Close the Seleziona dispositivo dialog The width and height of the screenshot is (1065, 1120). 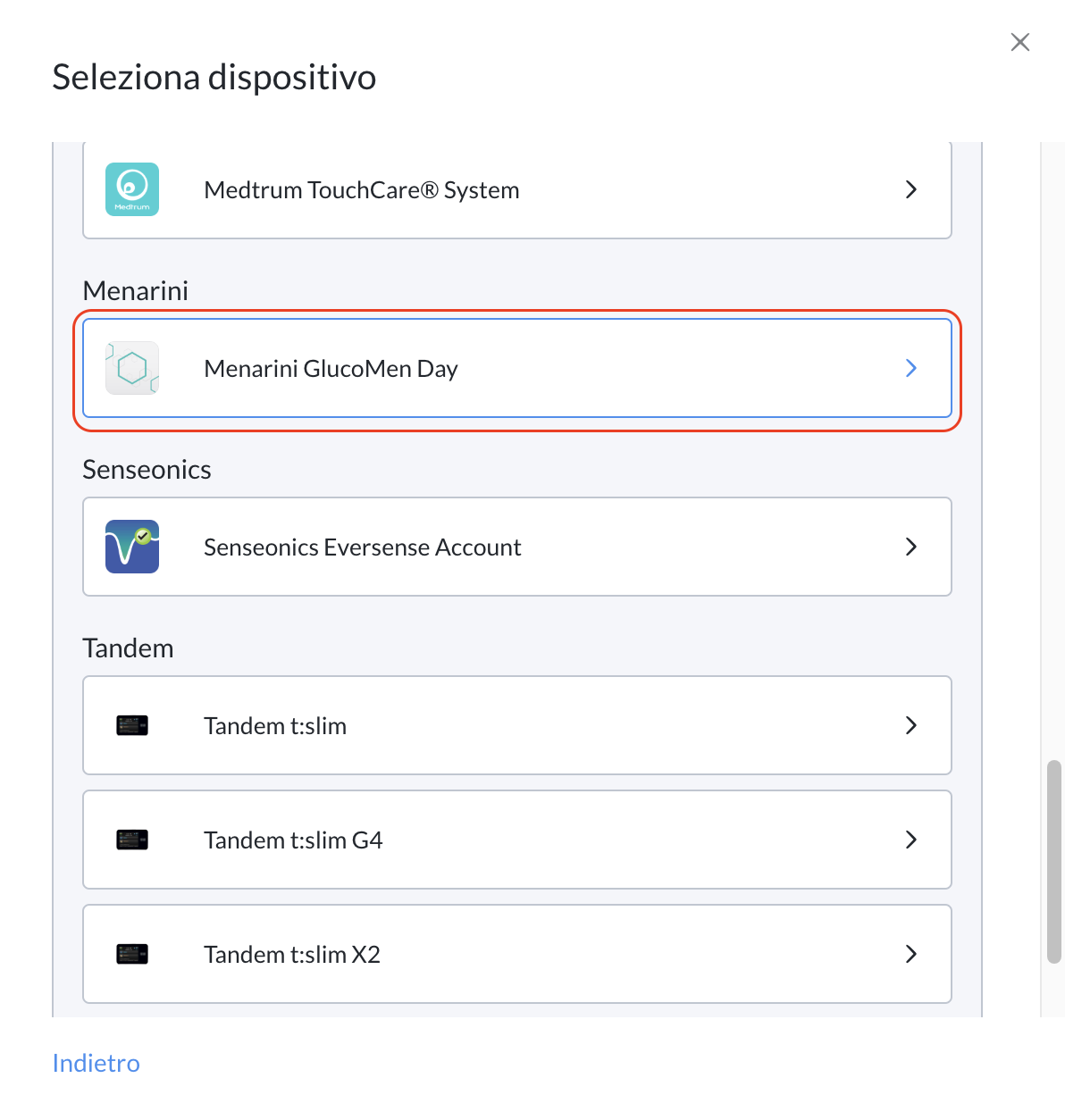1020,42
